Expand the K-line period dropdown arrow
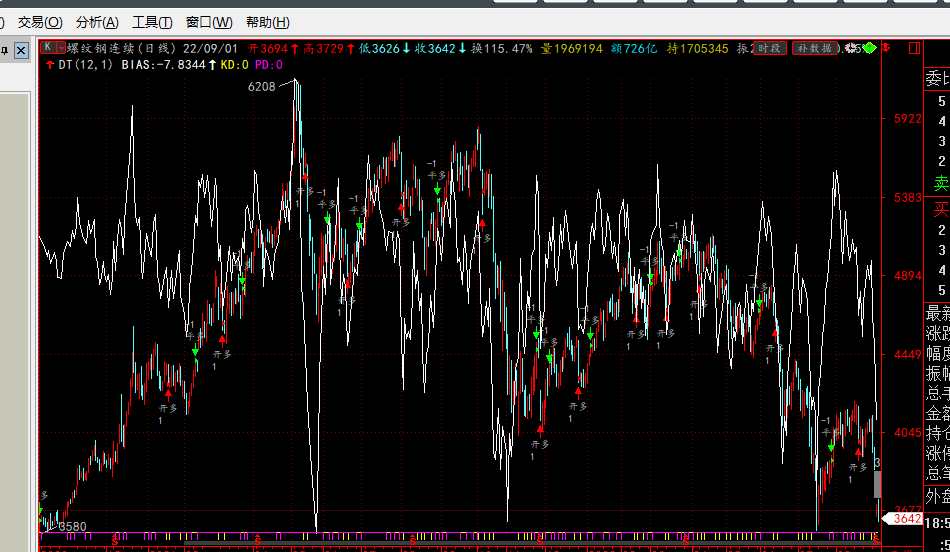The height and width of the screenshot is (552, 950). [x=61, y=47]
